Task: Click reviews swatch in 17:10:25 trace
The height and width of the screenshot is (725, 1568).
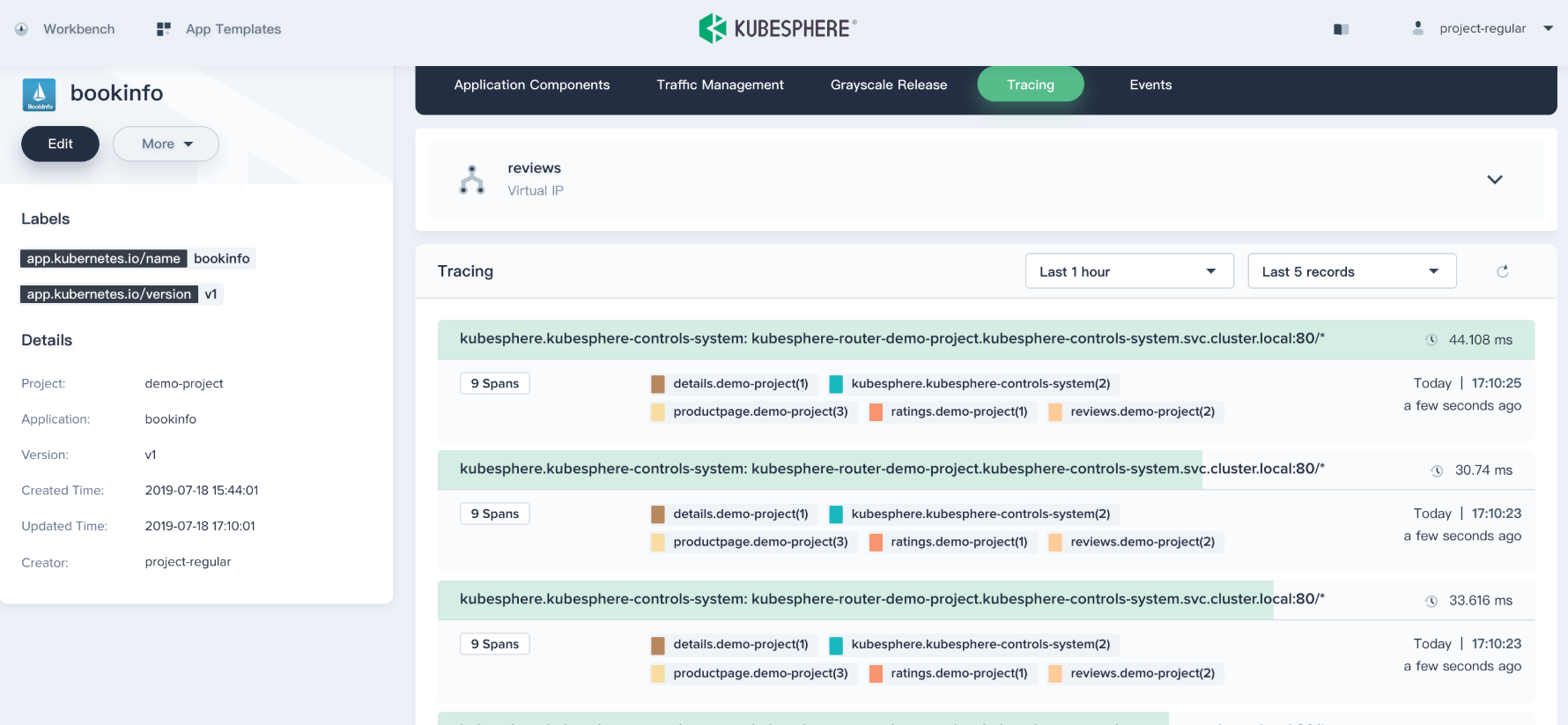Action: click(1055, 412)
